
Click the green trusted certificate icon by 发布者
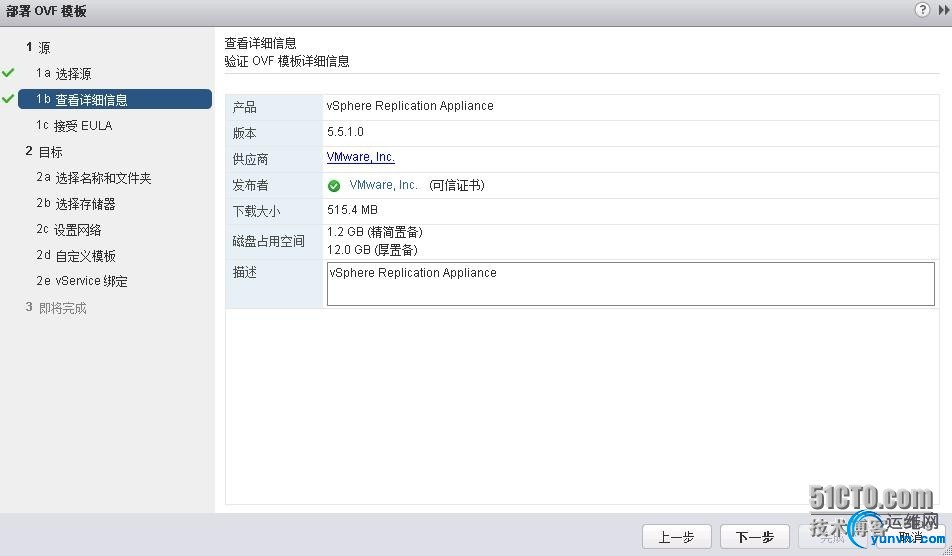(334, 186)
